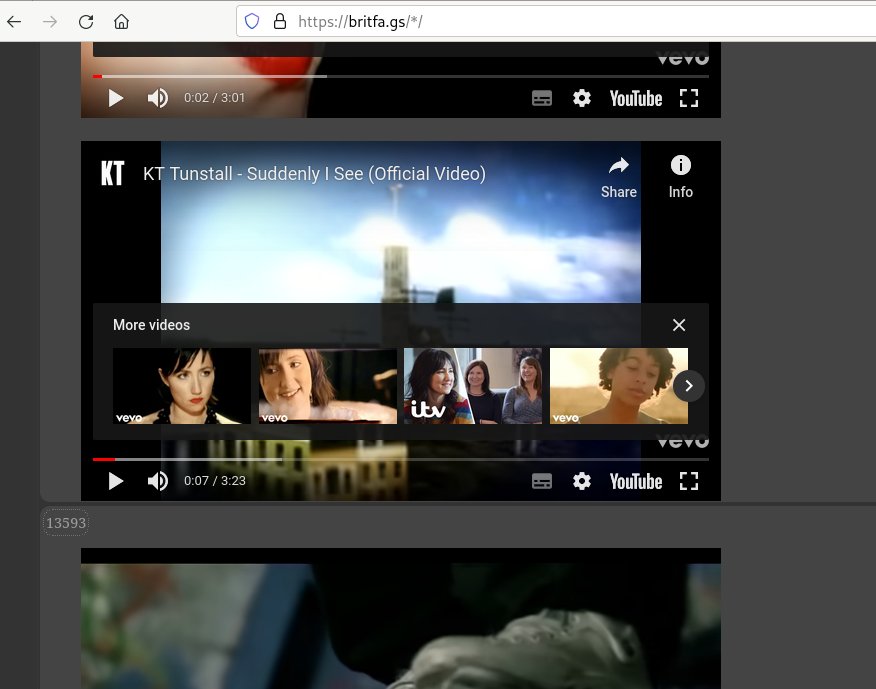Open the KT channel logo
This screenshot has width=876, height=689.
(x=112, y=173)
